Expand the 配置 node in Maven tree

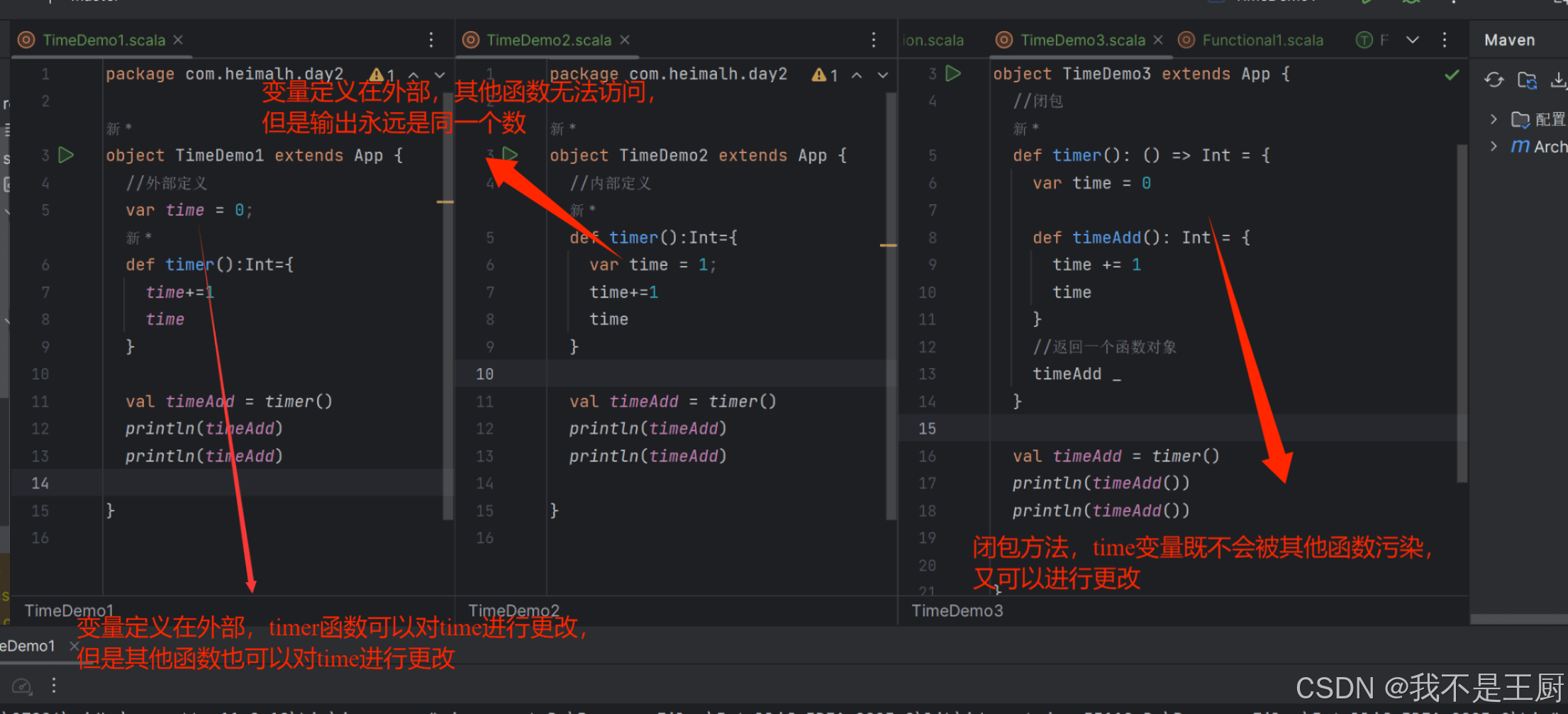1494,119
